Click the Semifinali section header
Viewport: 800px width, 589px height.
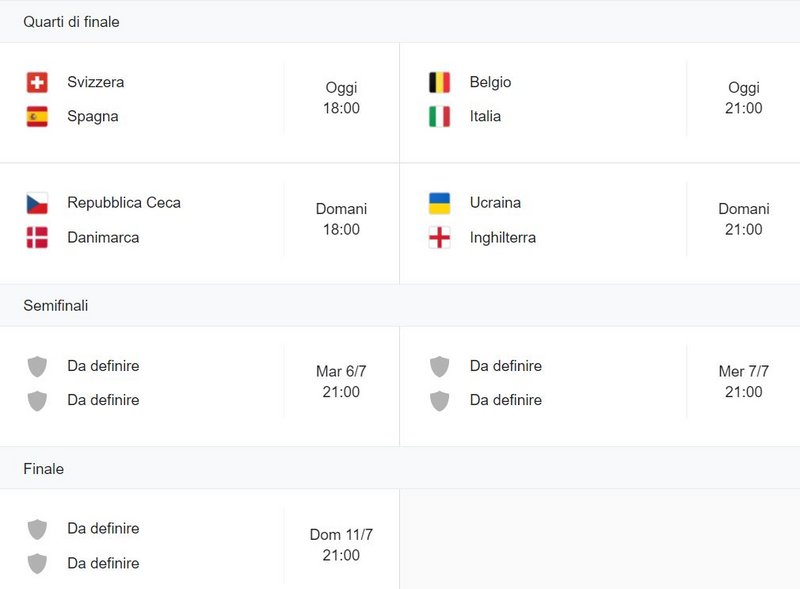[56, 306]
